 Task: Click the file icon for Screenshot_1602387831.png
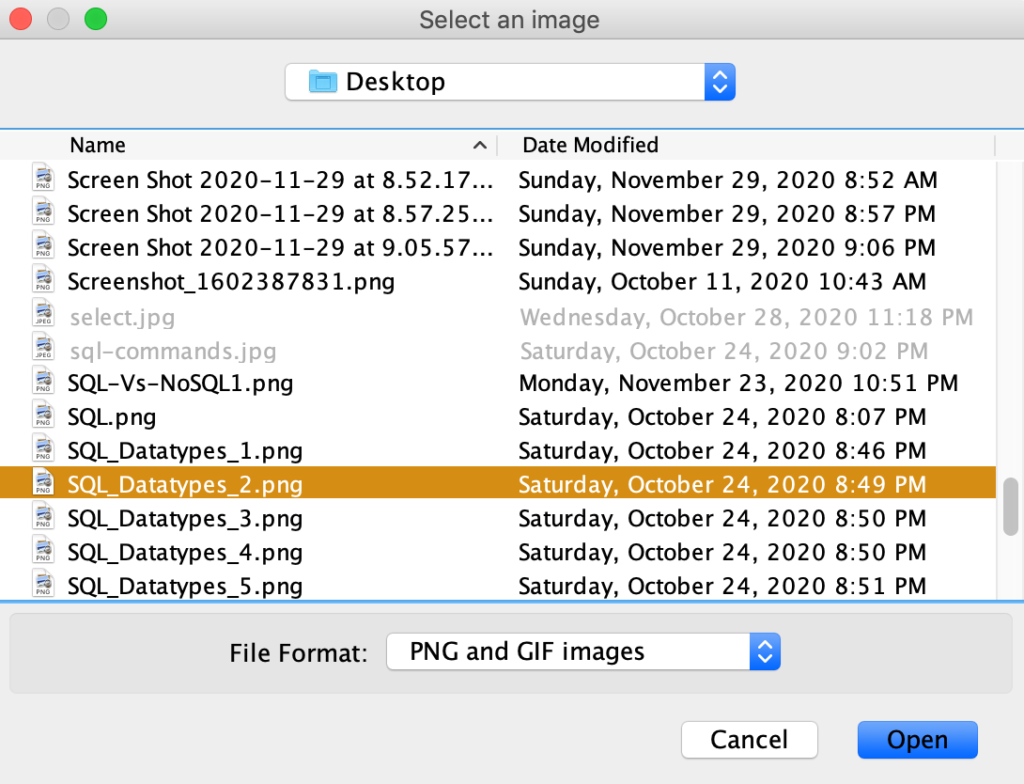coord(43,282)
